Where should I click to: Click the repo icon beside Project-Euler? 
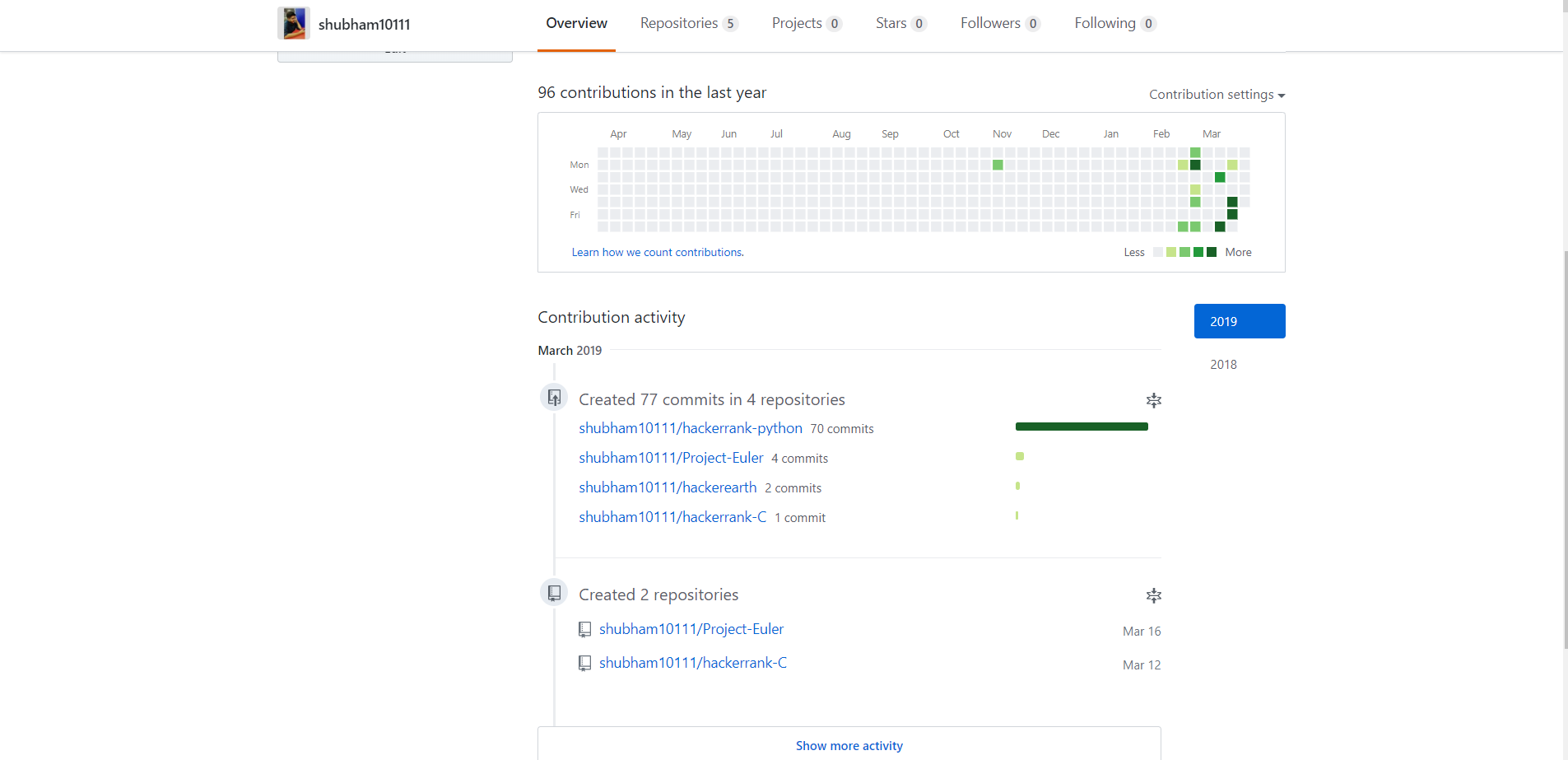[x=584, y=630]
